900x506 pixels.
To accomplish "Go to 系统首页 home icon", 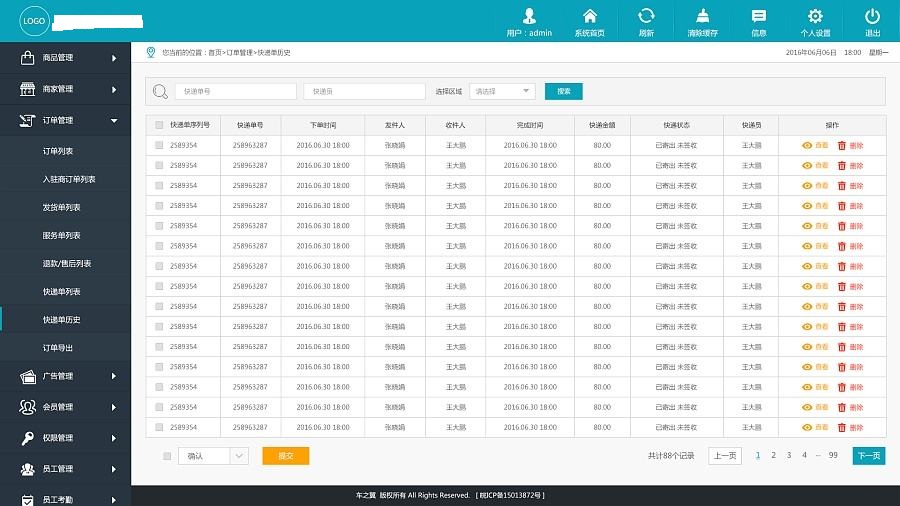I will [589, 15].
